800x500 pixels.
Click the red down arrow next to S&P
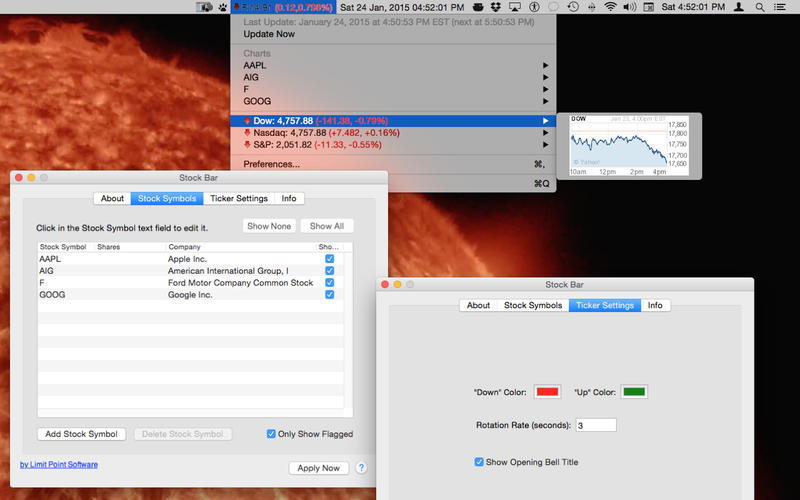[x=247, y=145]
